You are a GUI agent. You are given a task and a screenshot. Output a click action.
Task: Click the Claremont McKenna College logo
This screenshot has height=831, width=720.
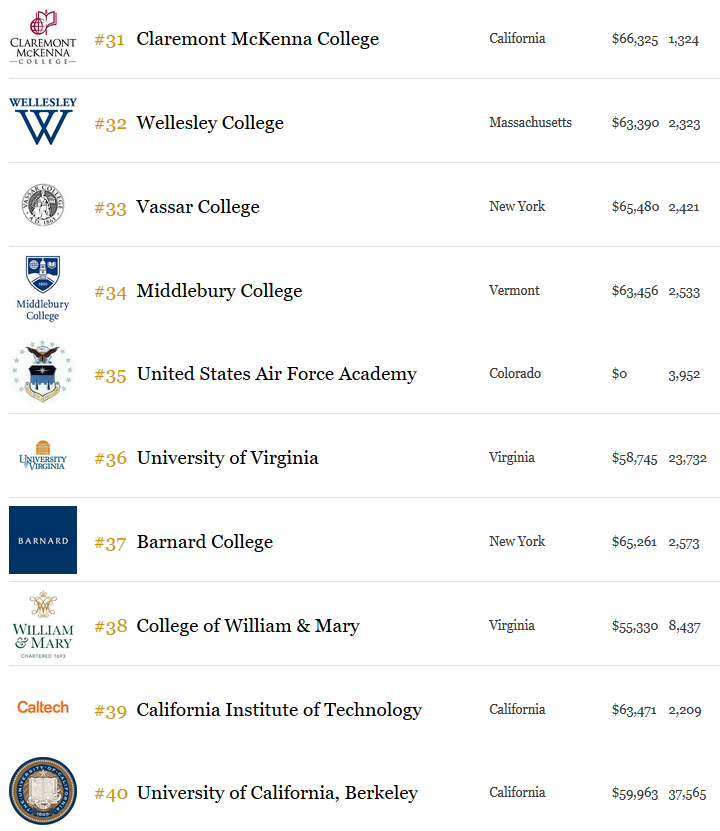click(43, 38)
